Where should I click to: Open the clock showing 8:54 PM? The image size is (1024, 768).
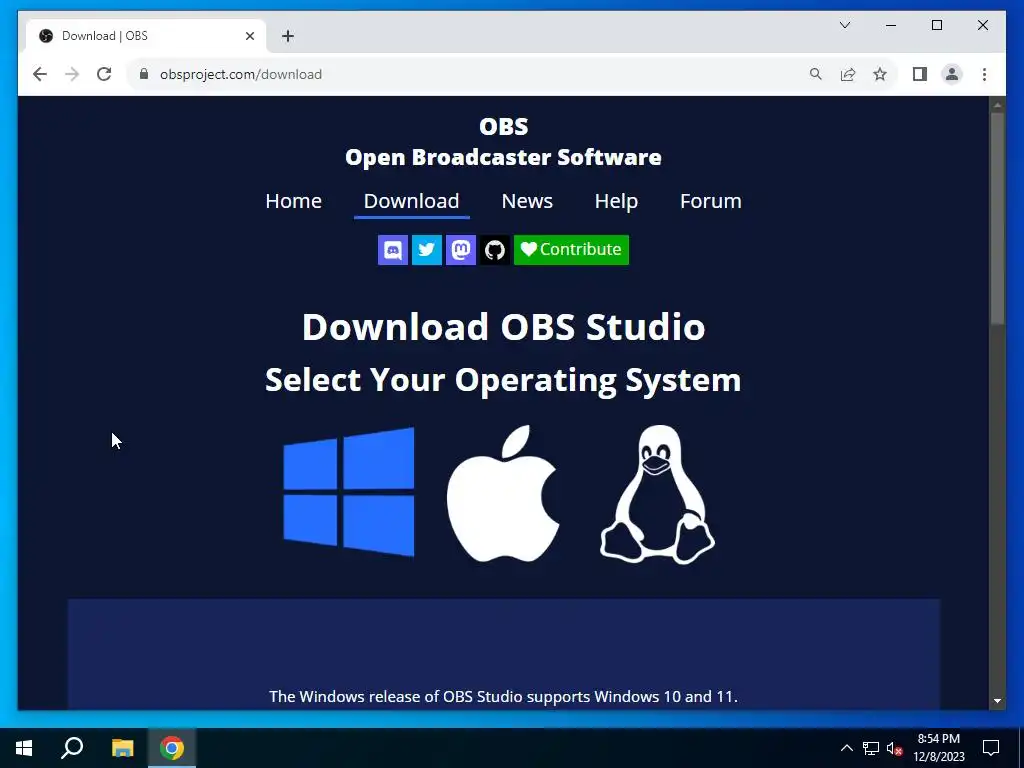tap(938, 748)
